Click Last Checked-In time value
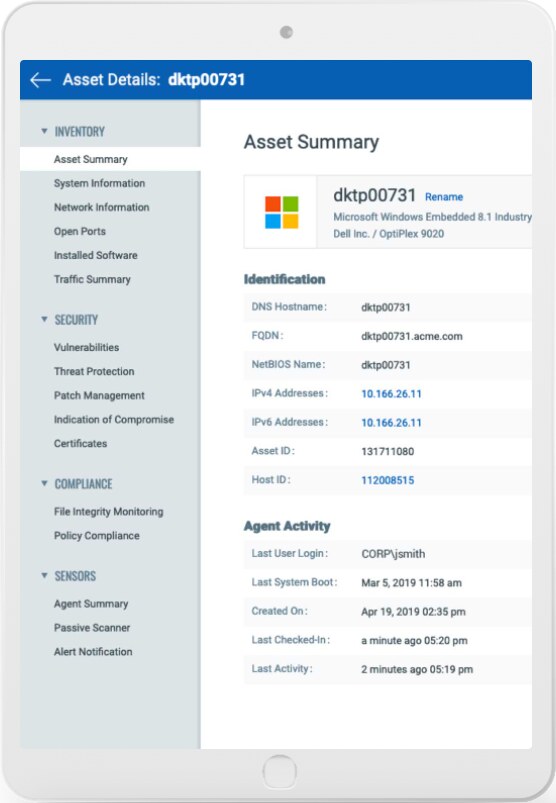The height and width of the screenshot is (803, 556). tap(414, 641)
